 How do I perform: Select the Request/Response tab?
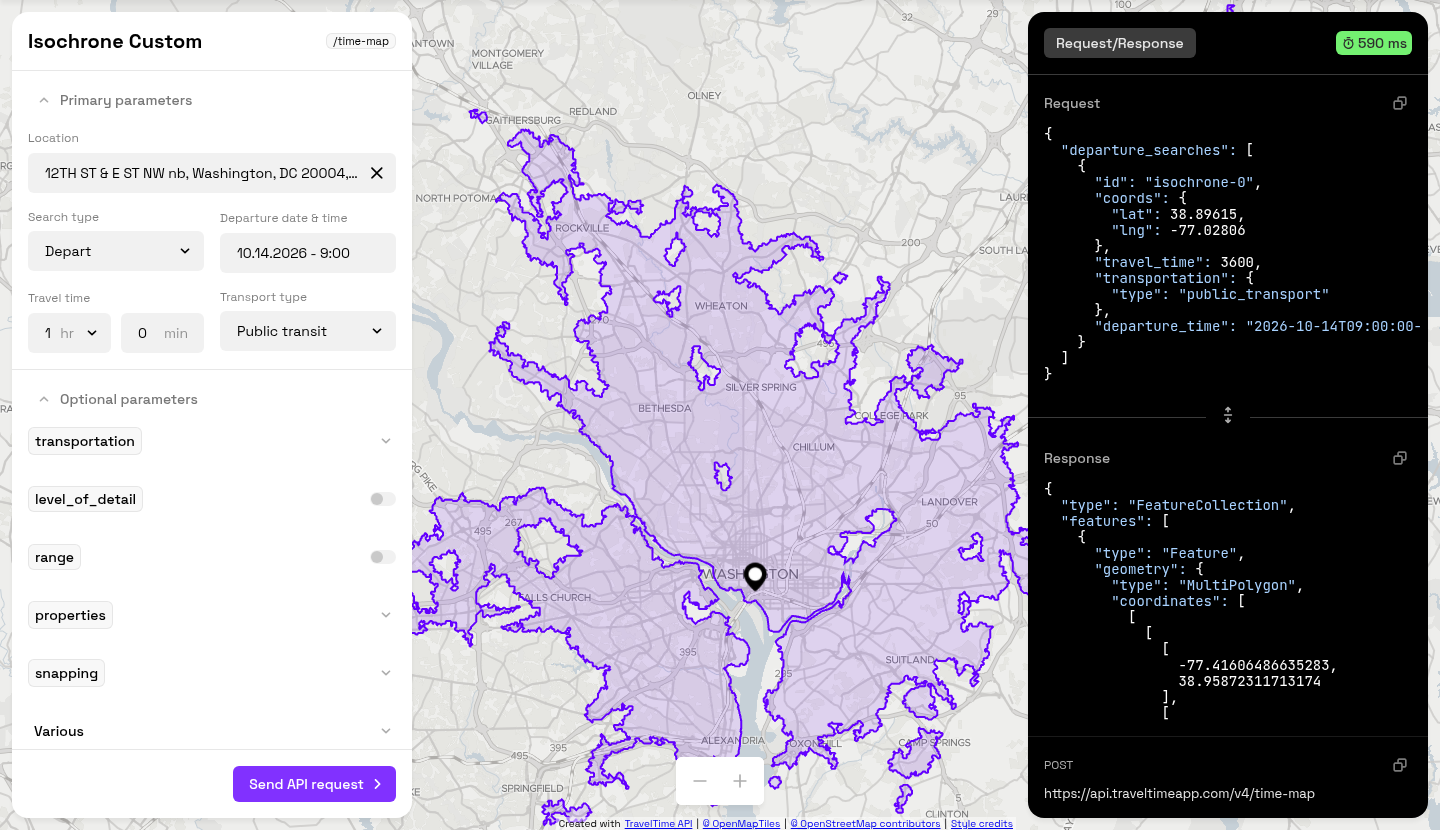[1120, 43]
